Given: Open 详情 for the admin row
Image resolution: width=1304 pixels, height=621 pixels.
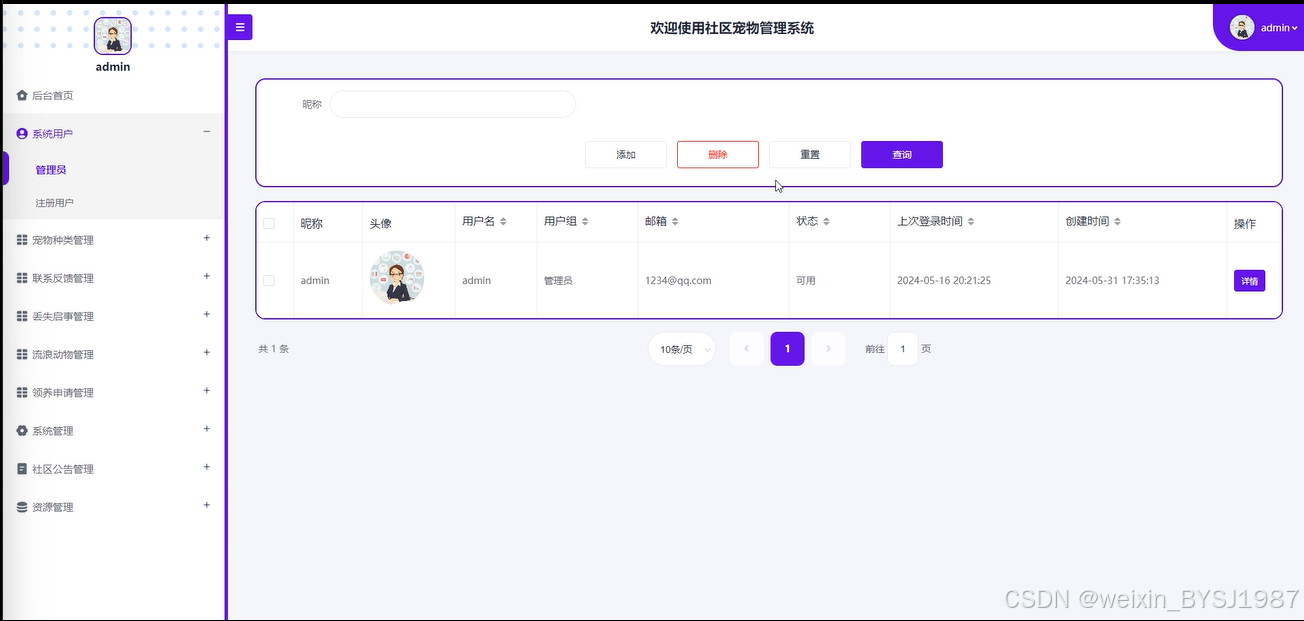Looking at the screenshot, I should [x=1249, y=281].
